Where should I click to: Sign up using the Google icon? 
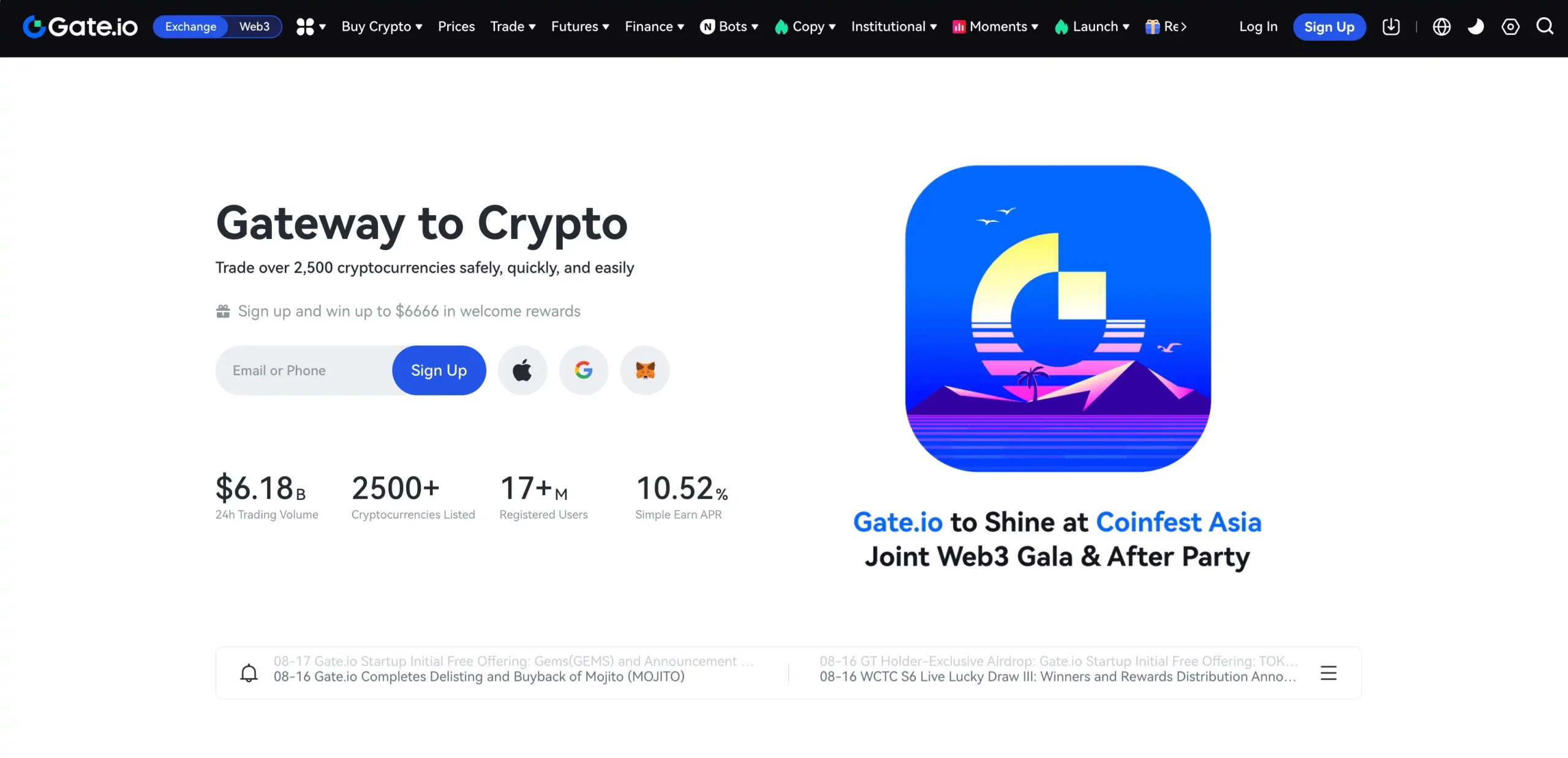tap(583, 370)
